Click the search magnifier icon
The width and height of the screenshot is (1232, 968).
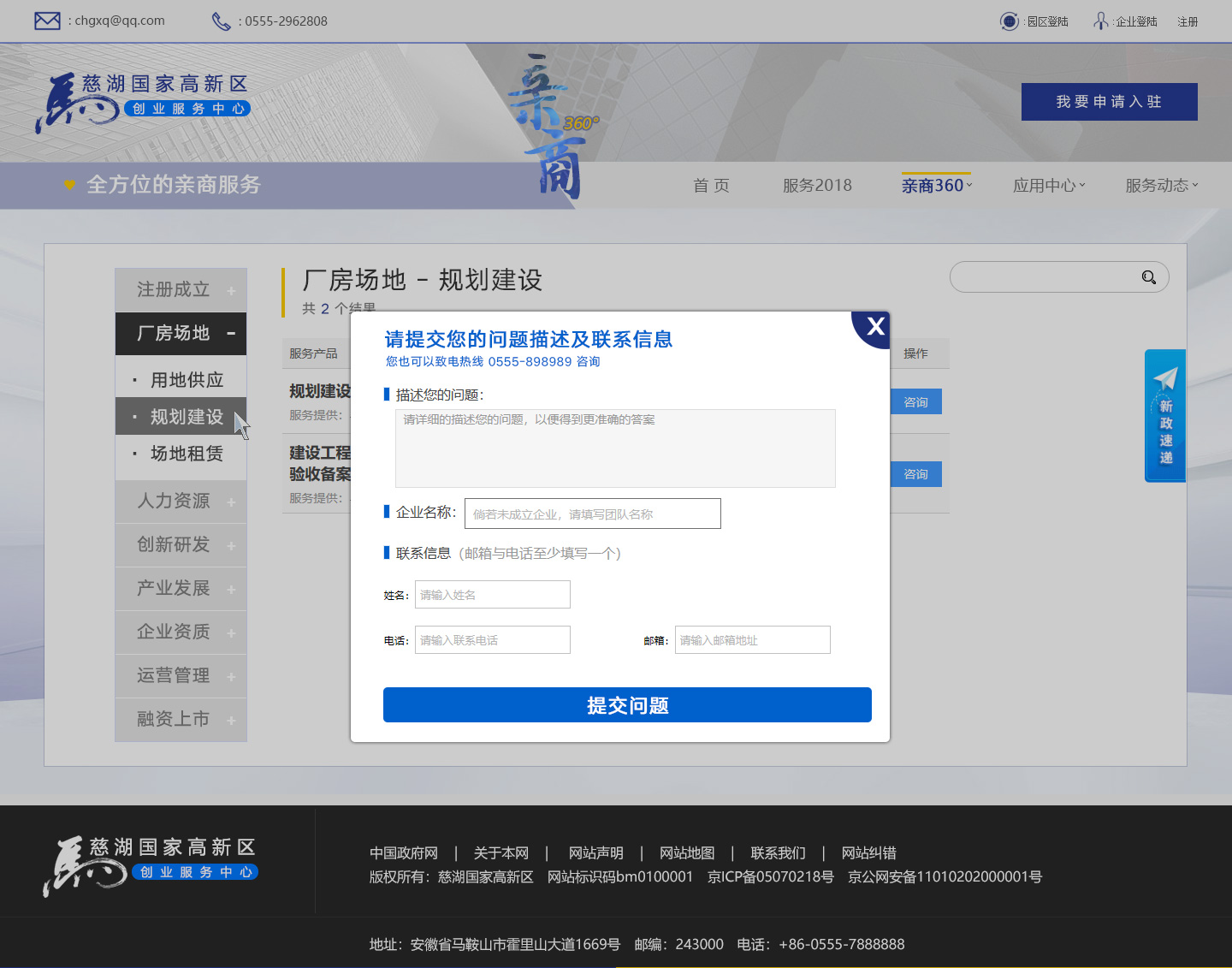click(x=1148, y=277)
